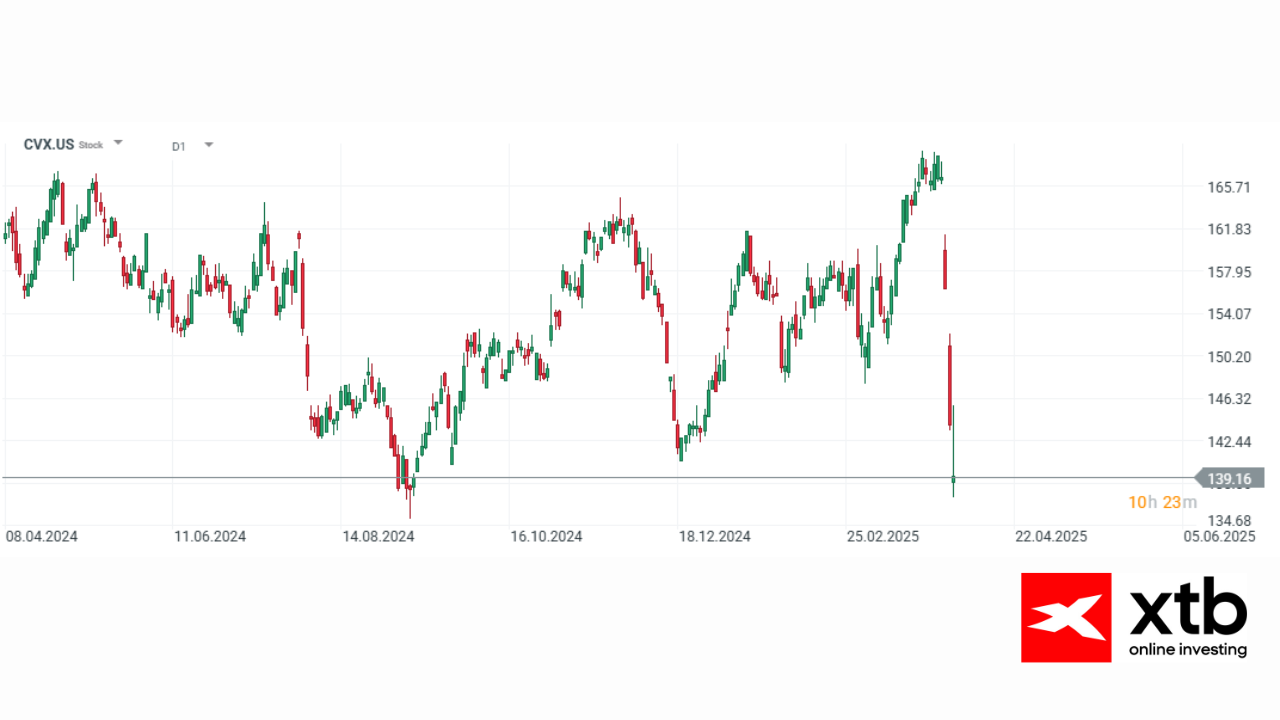Click the 150.20 price axis label

click(x=1229, y=357)
